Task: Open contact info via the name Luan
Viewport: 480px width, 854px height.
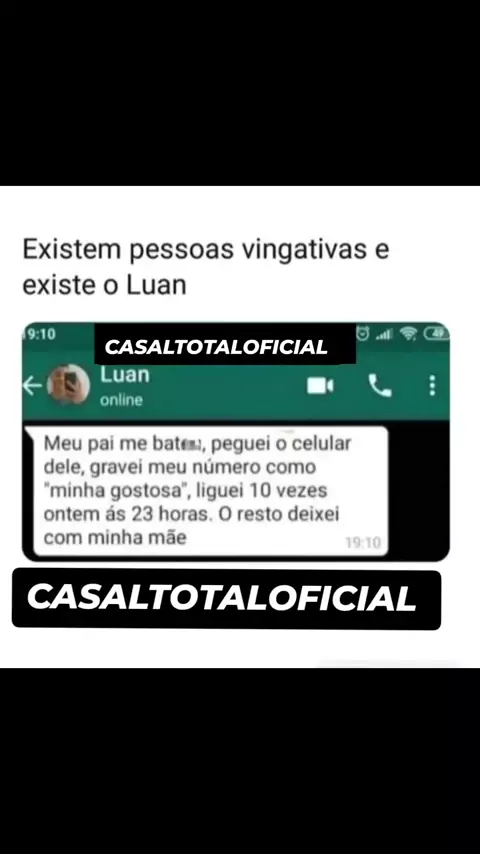Action: coord(124,375)
